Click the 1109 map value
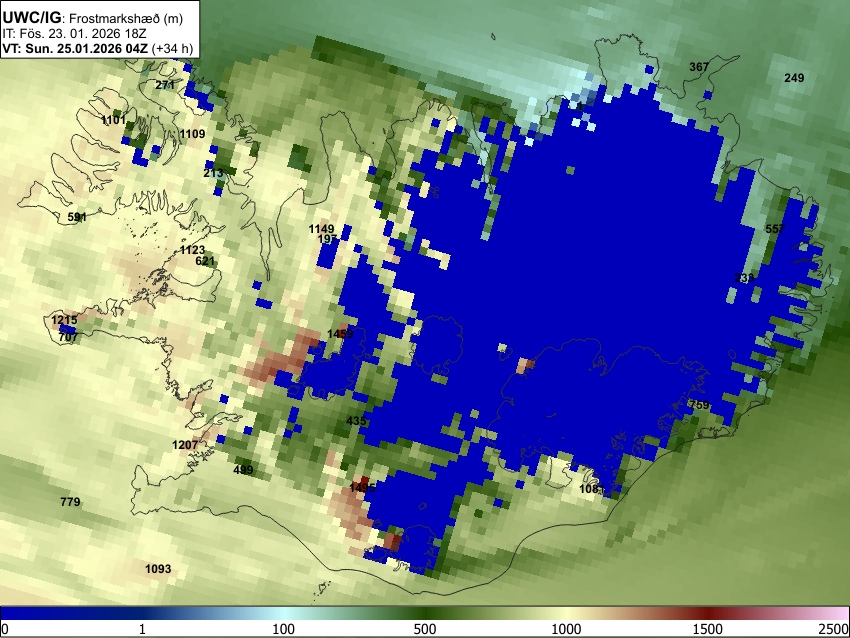Viewport: 850px width, 638px height. click(x=192, y=134)
